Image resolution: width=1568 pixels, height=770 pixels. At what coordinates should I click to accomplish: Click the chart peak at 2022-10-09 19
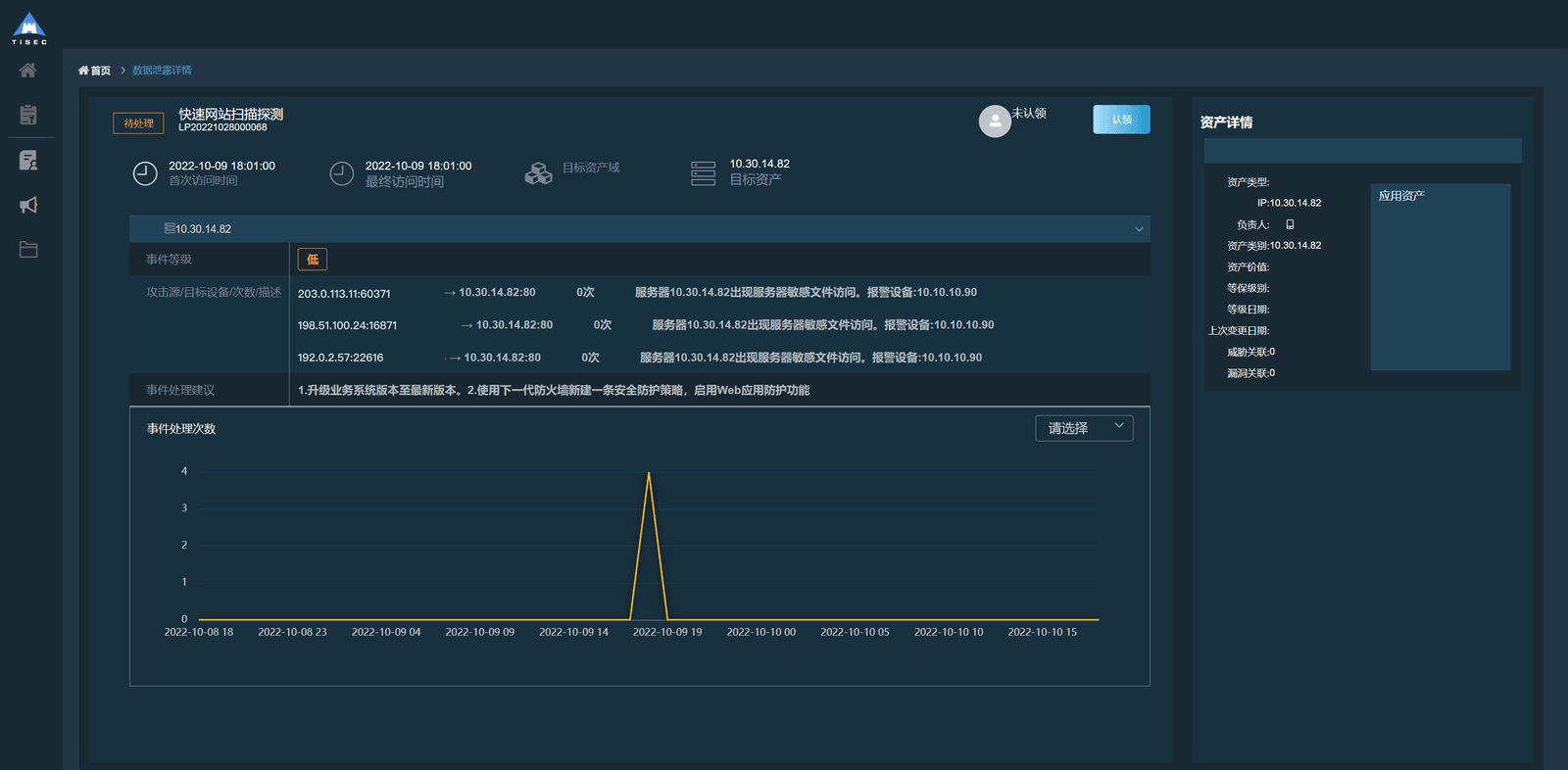(649, 473)
